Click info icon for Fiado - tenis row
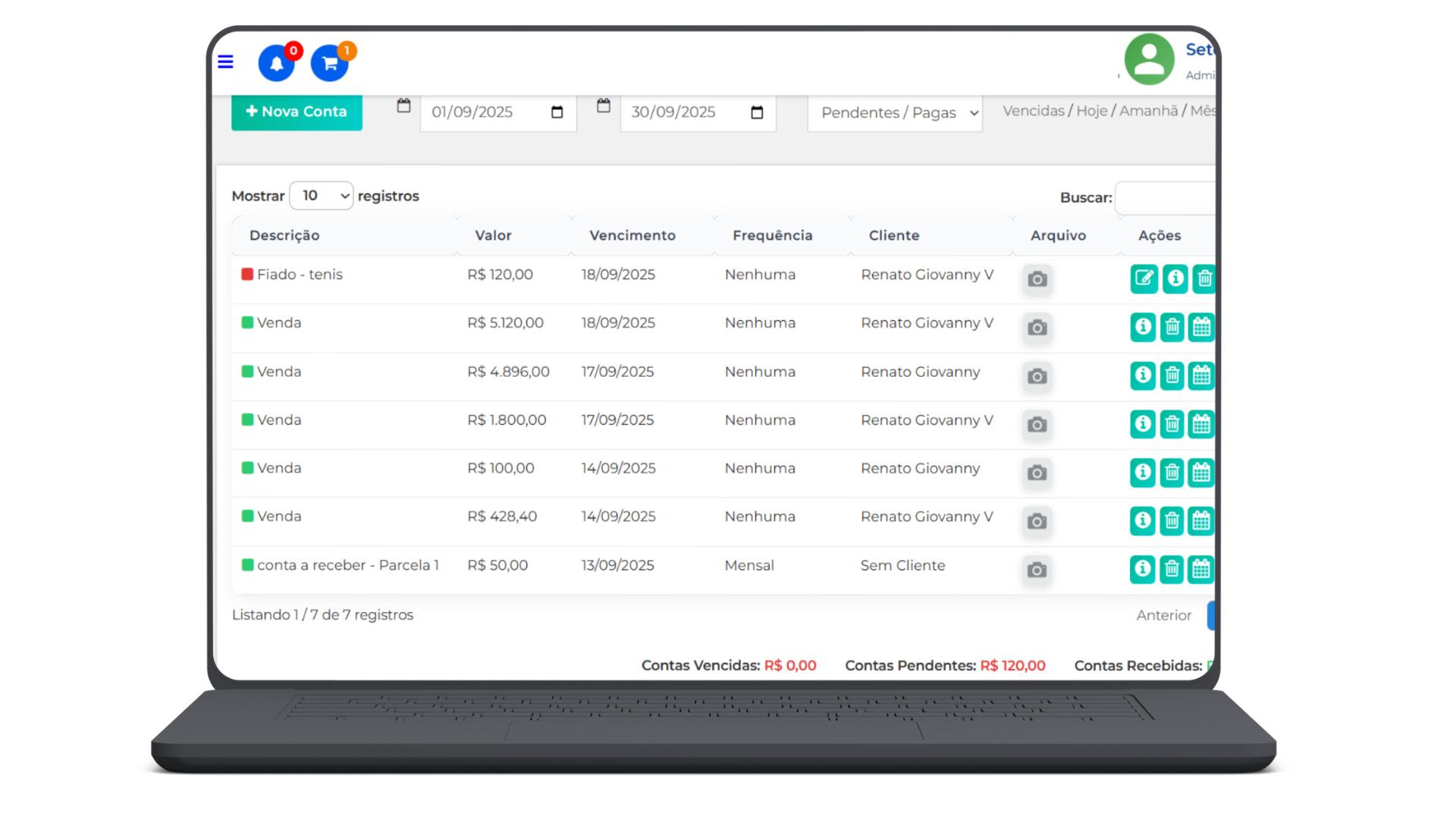Screen dimensions: 1456x819 (1175, 279)
